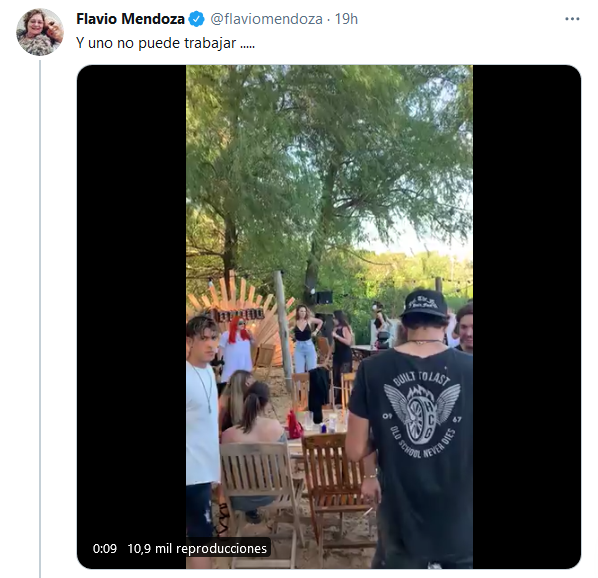Click the black cap worn by the man
The image size is (598, 578).
click(x=425, y=303)
